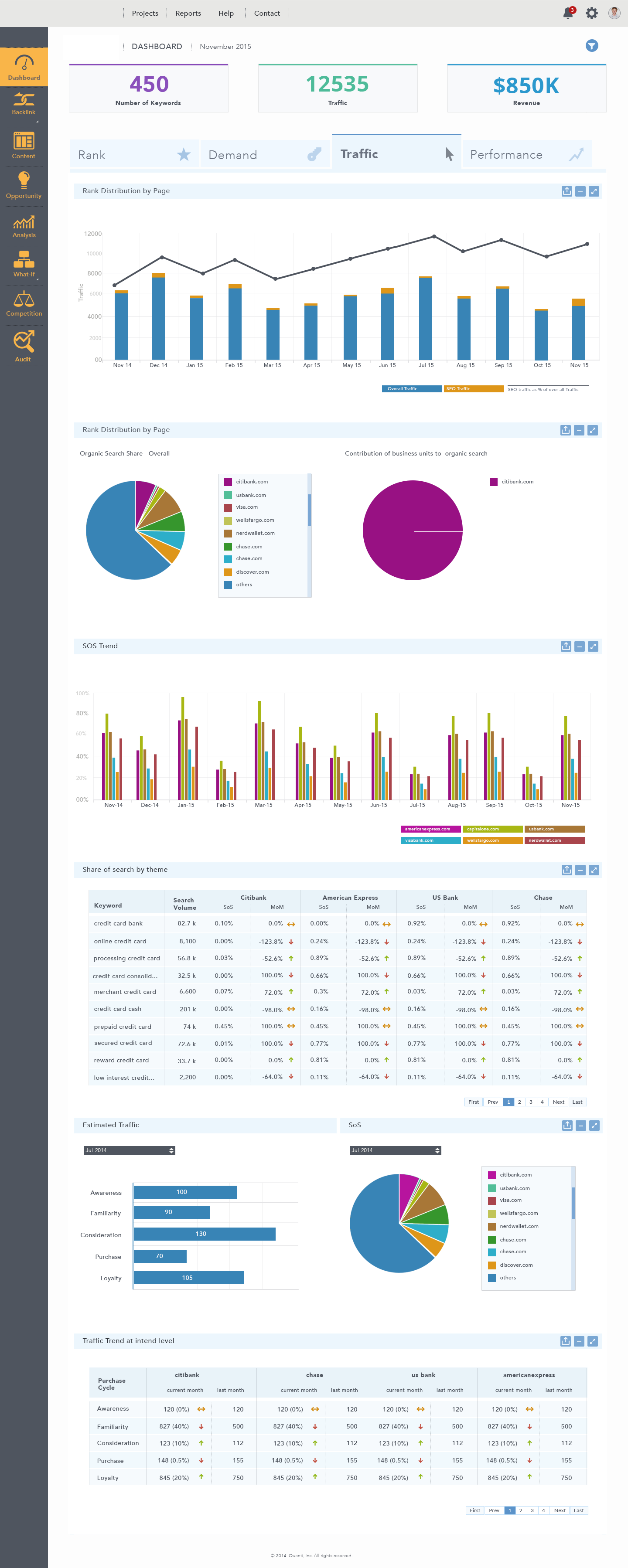
Task: Minimize the SOS Trend panel
Action: click(580, 646)
